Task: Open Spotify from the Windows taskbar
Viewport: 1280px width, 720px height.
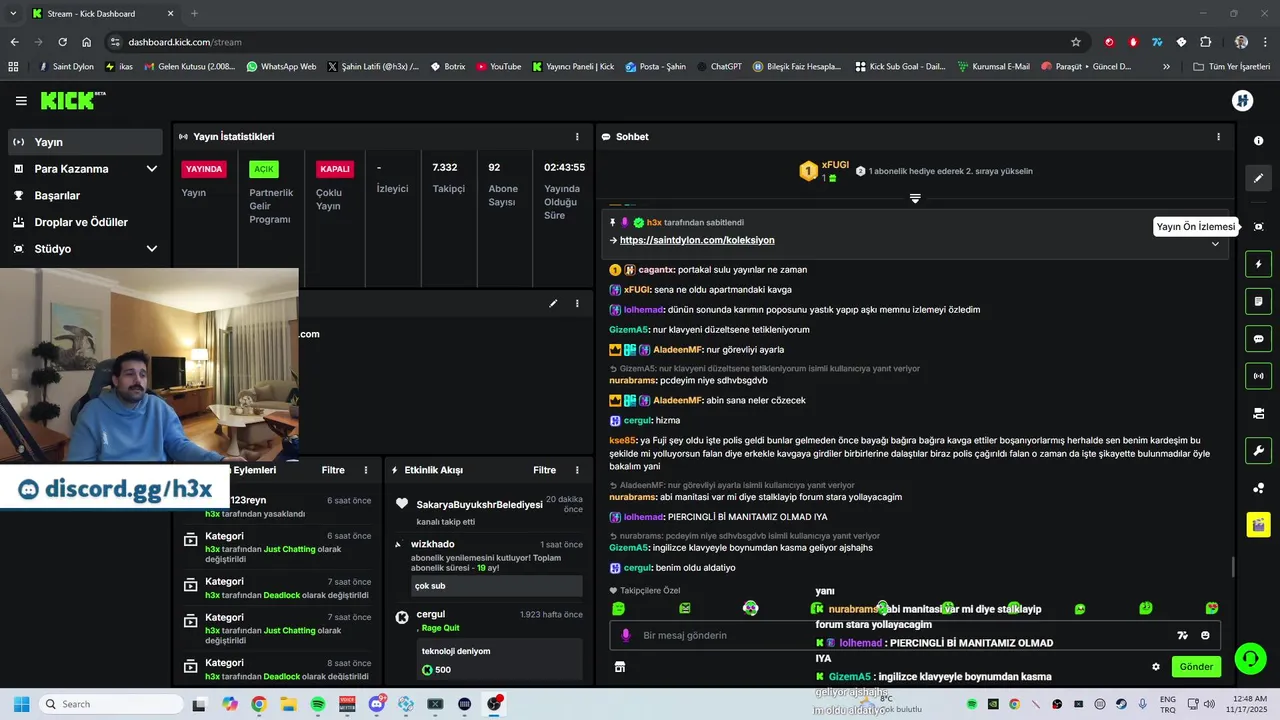Action: 318,704
